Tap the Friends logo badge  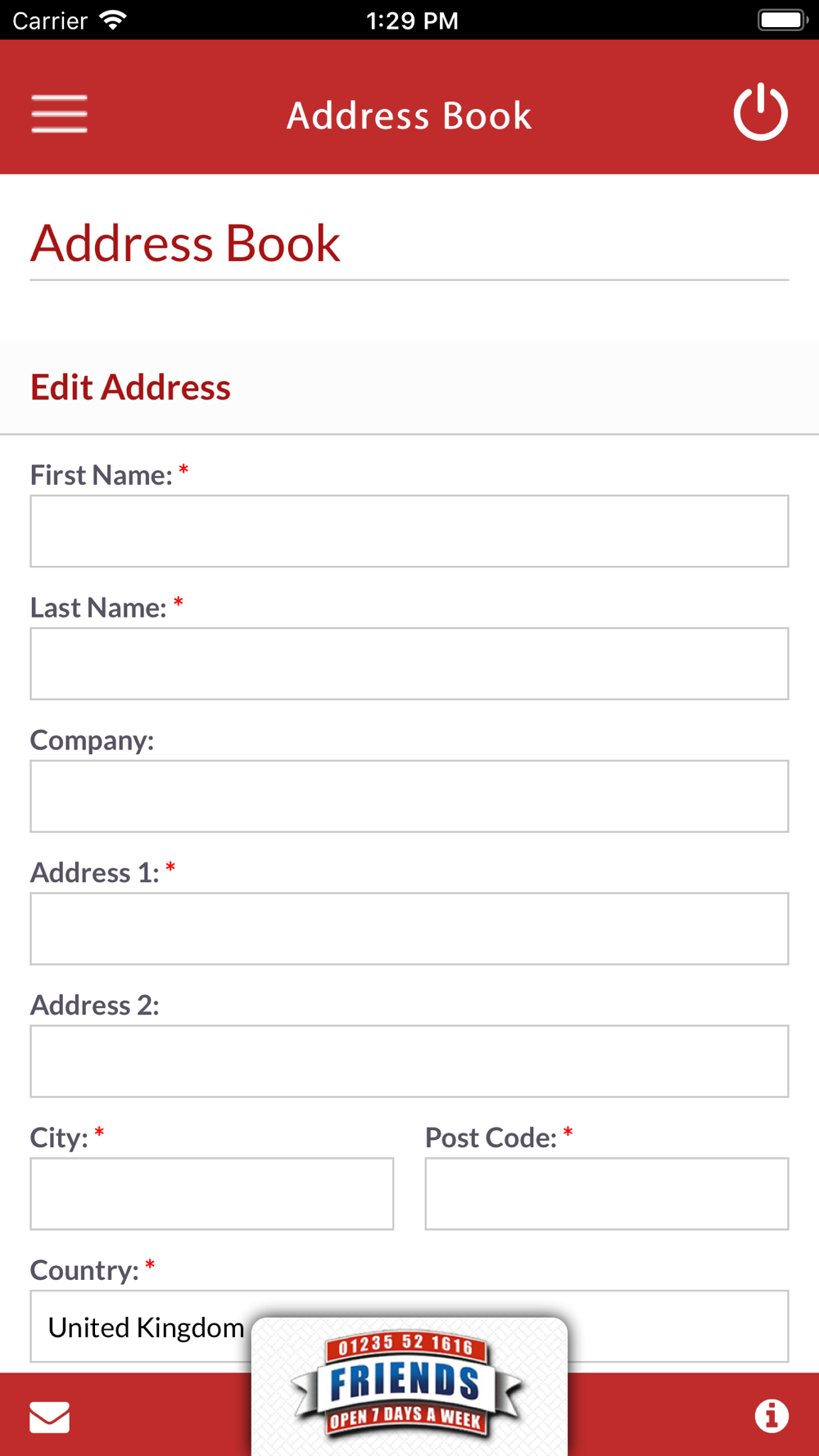tap(407, 1385)
